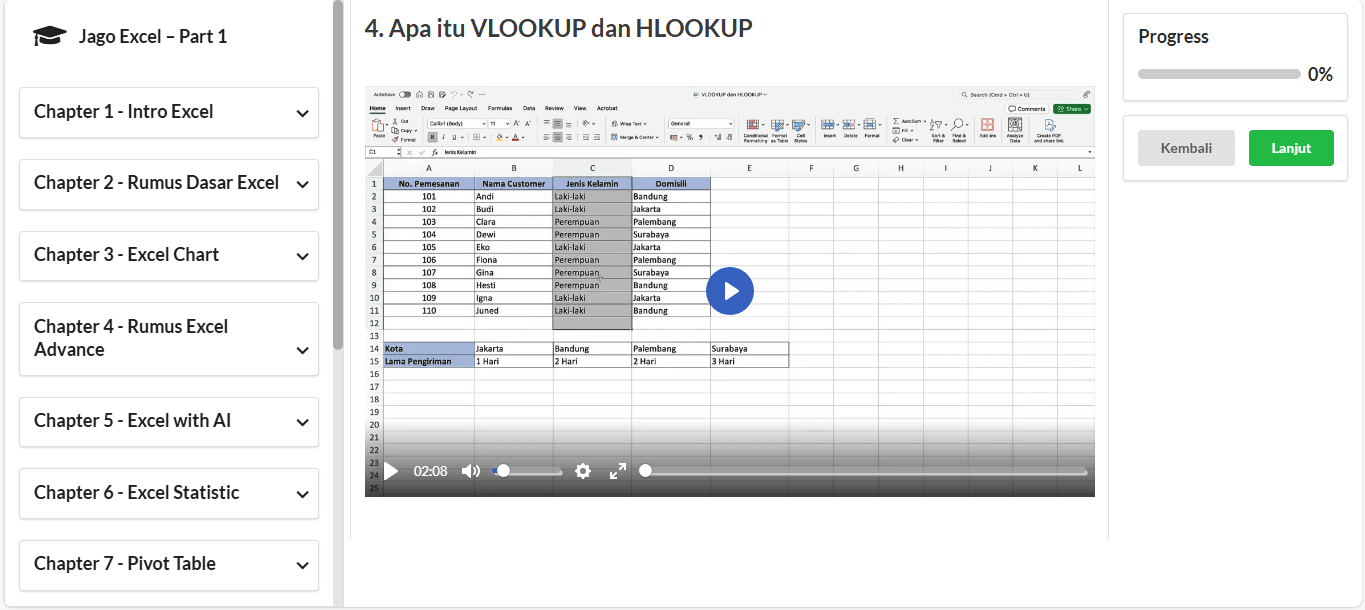Click the large blue play button on video
Screen dimensions: 1365x610
pyautogui.click(x=730, y=291)
